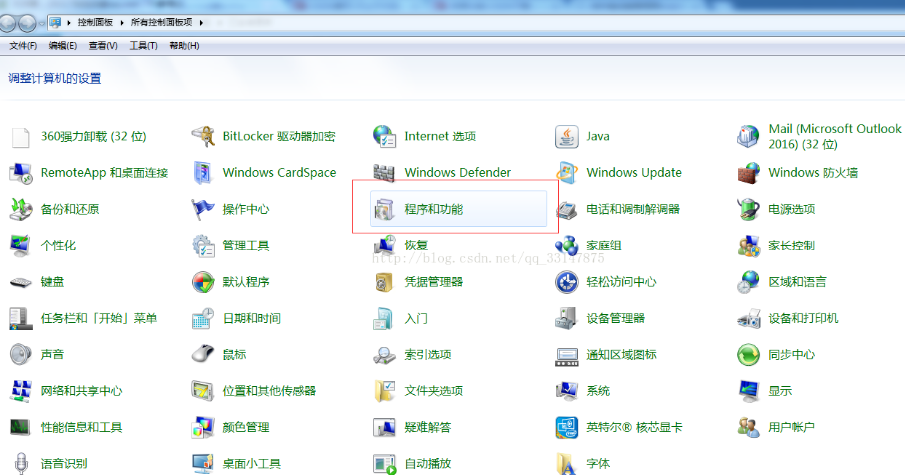Click the 家长控制 icon
Viewport: 905px width, 475px height.
749,246
